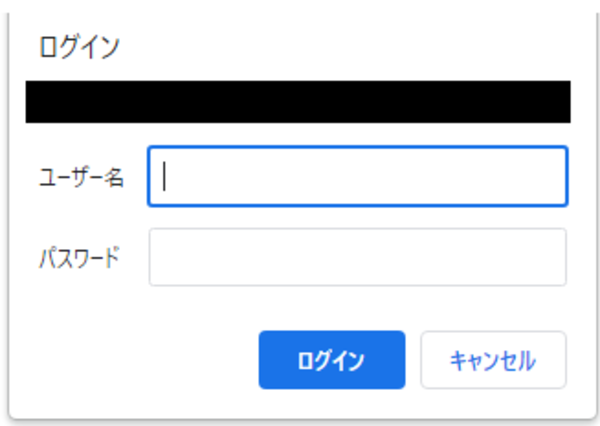This screenshot has width=600, height=426.
Task: Focus the パスワード input field
Action: tap(357, 257)
